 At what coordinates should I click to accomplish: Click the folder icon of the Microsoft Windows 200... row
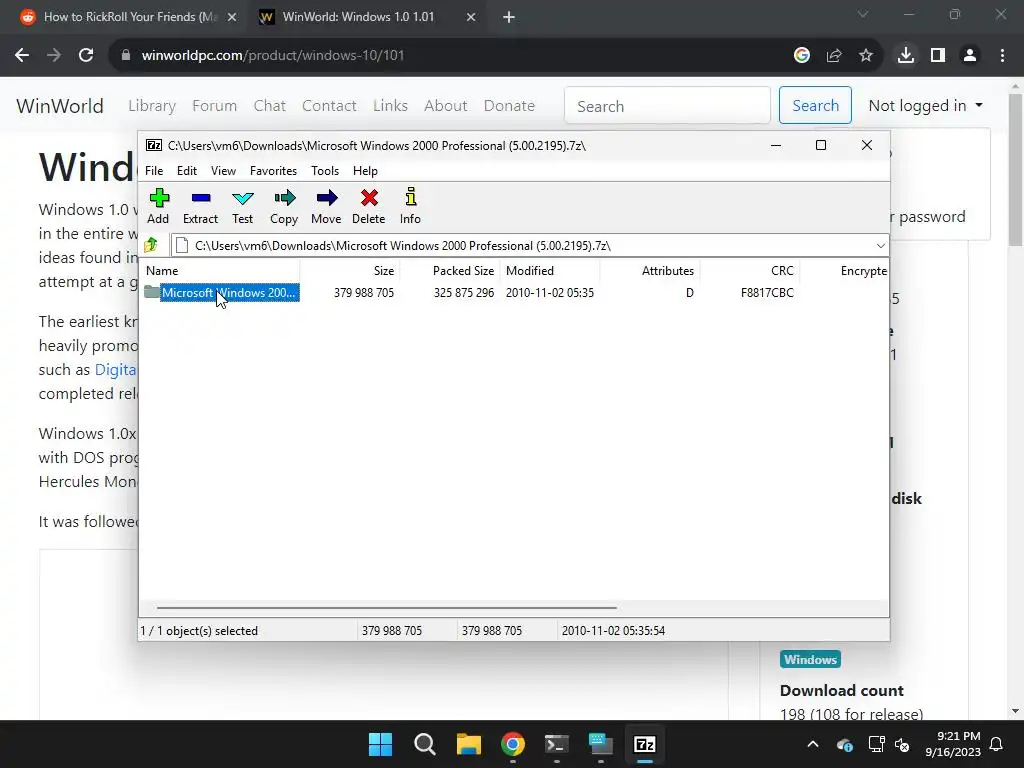[x=152, y=292]
